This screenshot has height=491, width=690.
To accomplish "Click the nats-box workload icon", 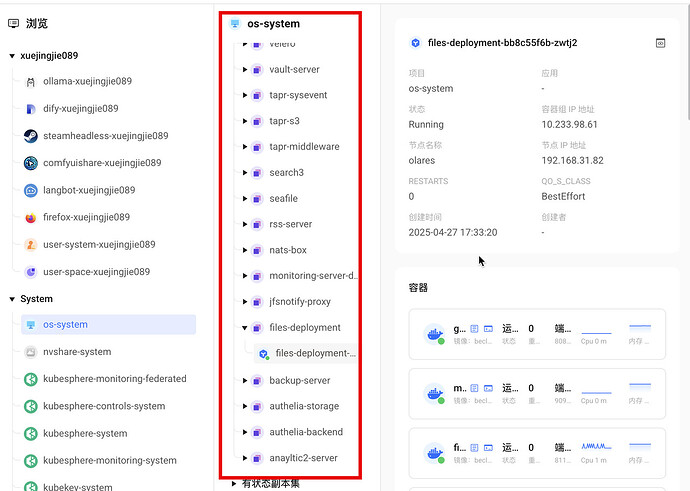I will [257, 250].
